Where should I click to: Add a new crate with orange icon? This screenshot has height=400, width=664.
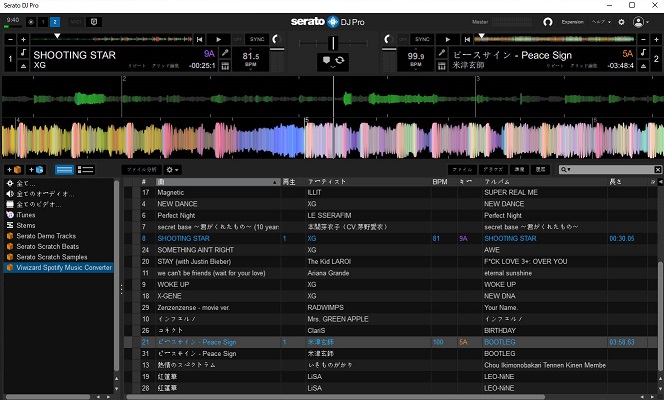point(14,170)
